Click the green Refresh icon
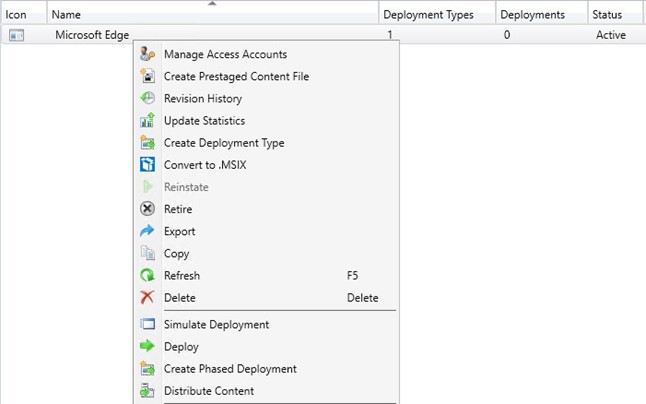 (147, 275)
